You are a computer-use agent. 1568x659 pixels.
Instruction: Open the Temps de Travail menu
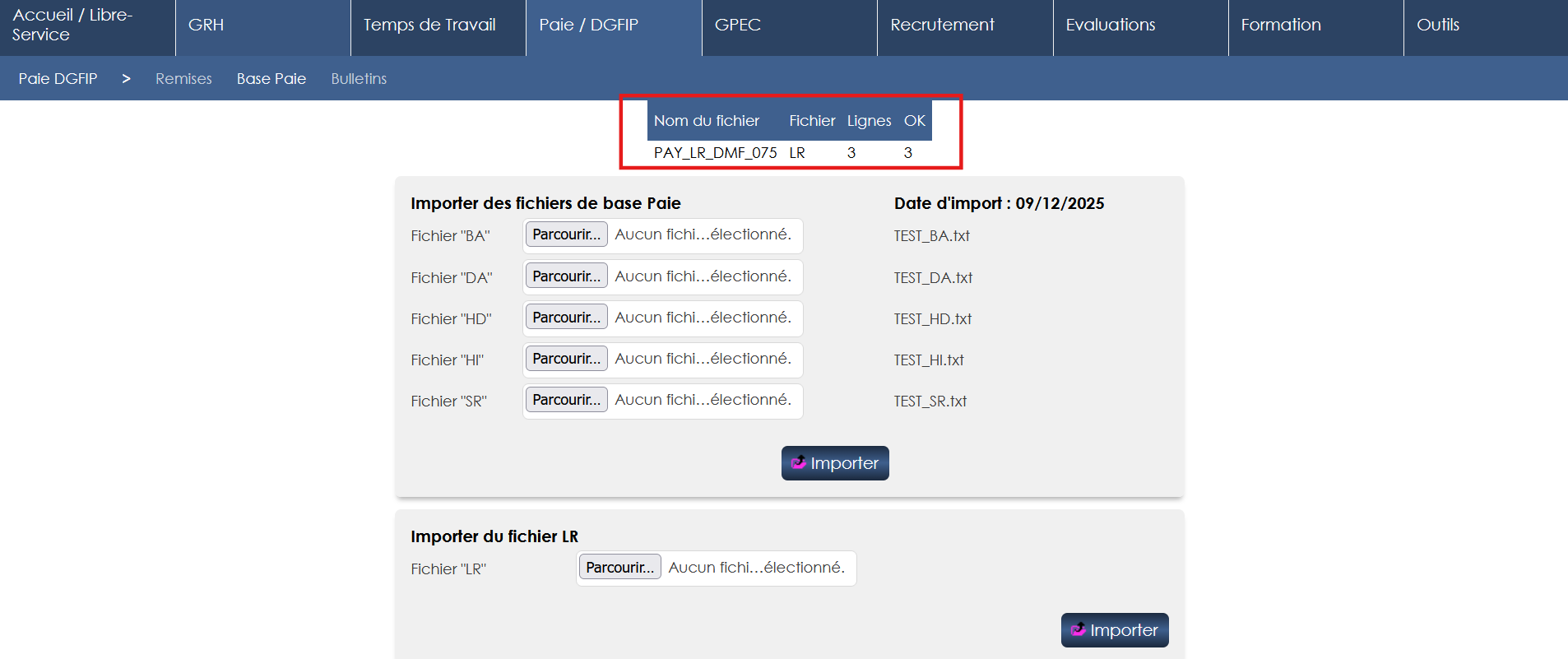429,25
